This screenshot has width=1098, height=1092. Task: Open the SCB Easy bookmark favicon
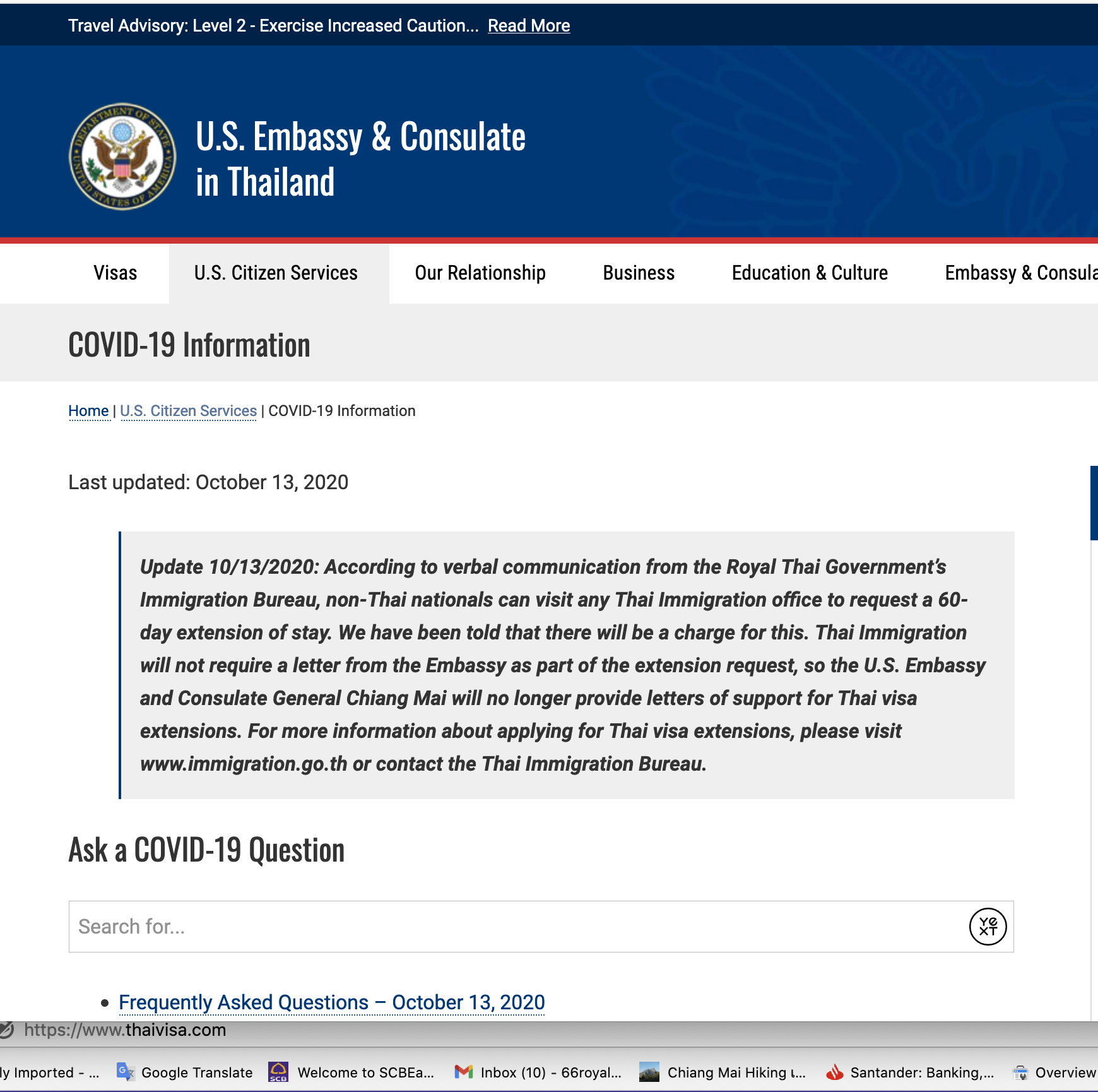(x=278, y=1072)
